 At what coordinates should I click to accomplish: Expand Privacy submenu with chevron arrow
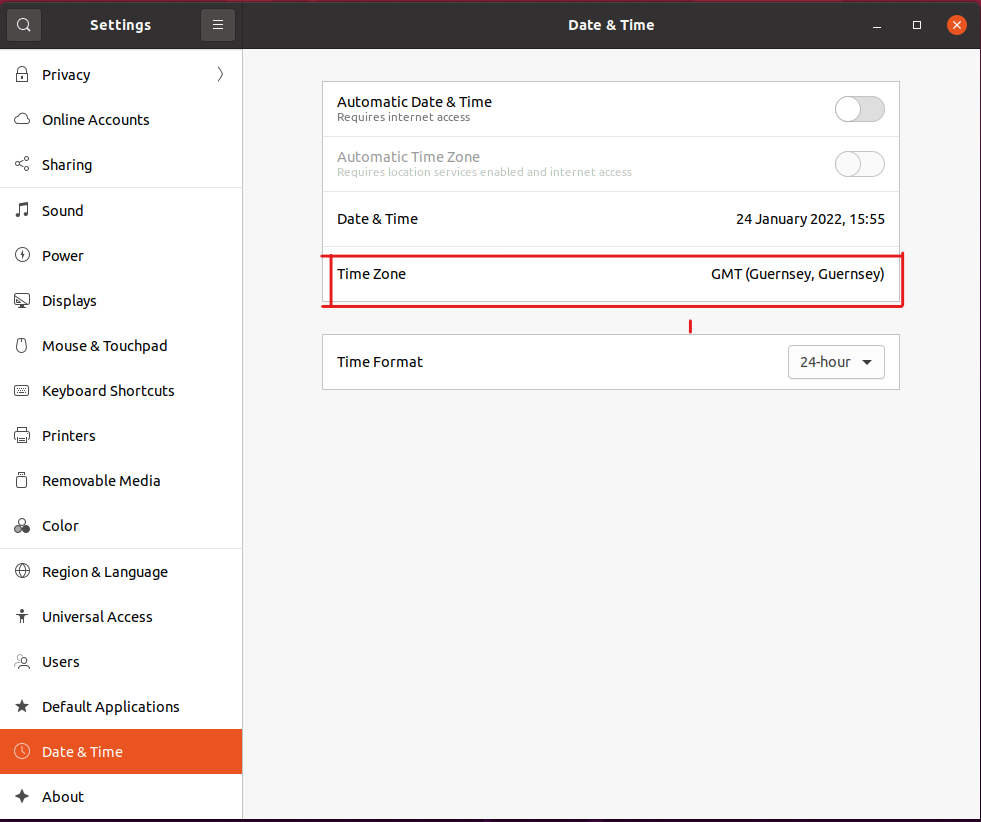coord(220,75)
